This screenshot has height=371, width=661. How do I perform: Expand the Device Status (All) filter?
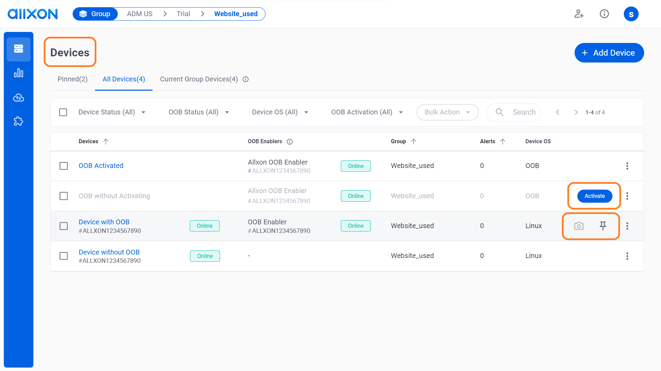point(112,112)
